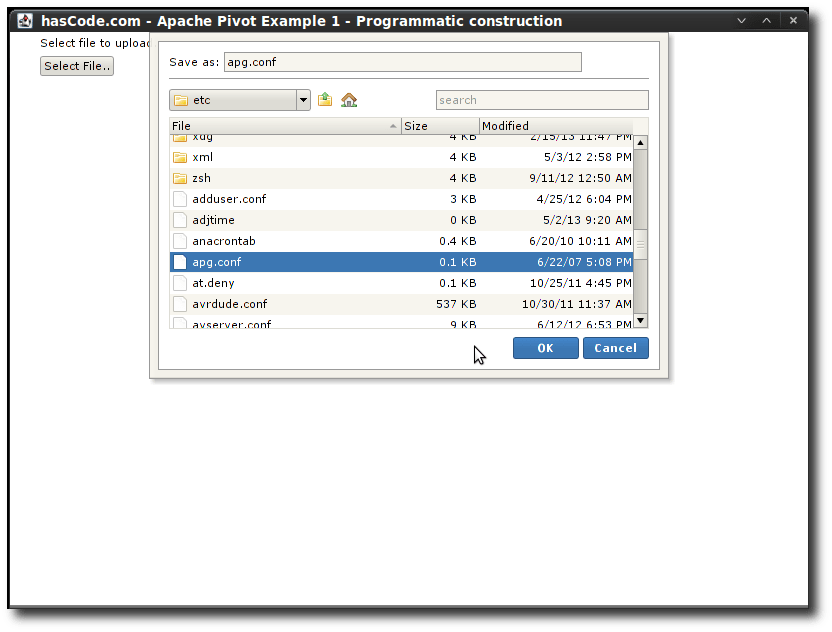Click the xml folder icon
This screenshot has width=832, height=632.
(x=180, y=157)
